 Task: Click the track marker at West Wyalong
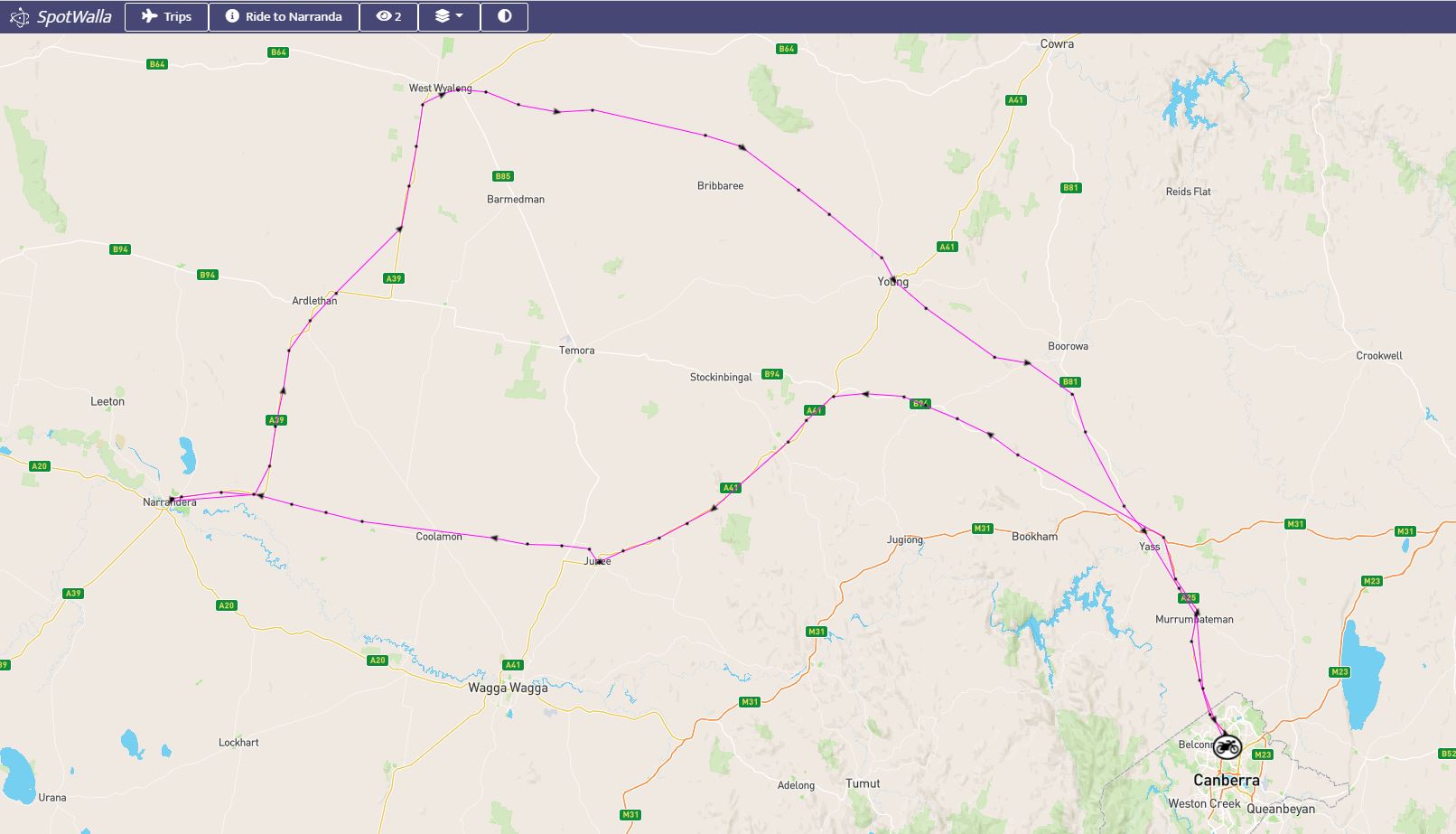(443, 94)
